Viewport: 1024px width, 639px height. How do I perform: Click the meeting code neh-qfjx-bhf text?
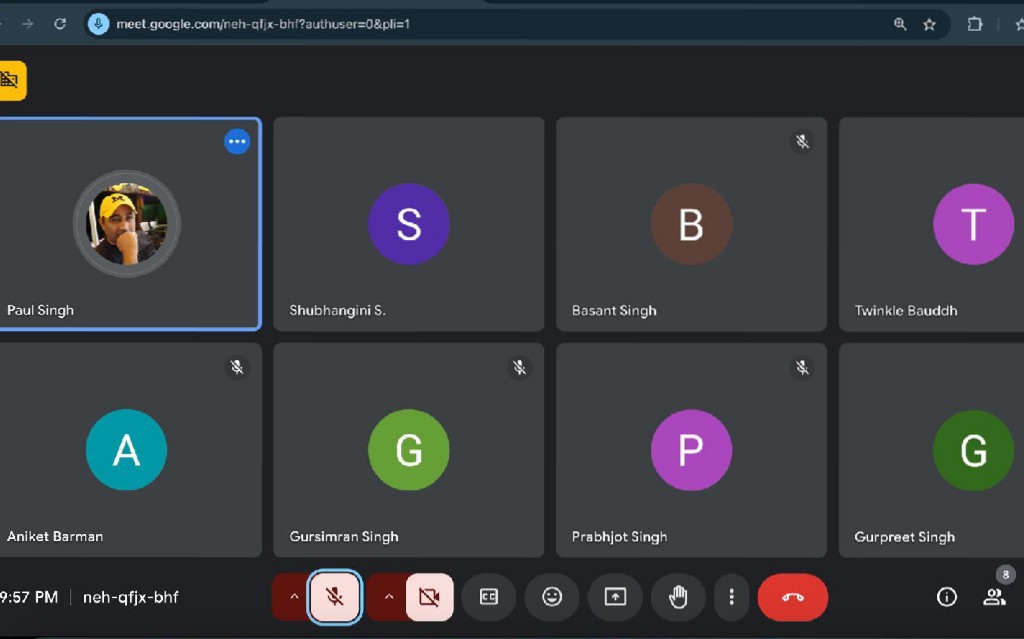pyautogui.click(x=131, y=597)
